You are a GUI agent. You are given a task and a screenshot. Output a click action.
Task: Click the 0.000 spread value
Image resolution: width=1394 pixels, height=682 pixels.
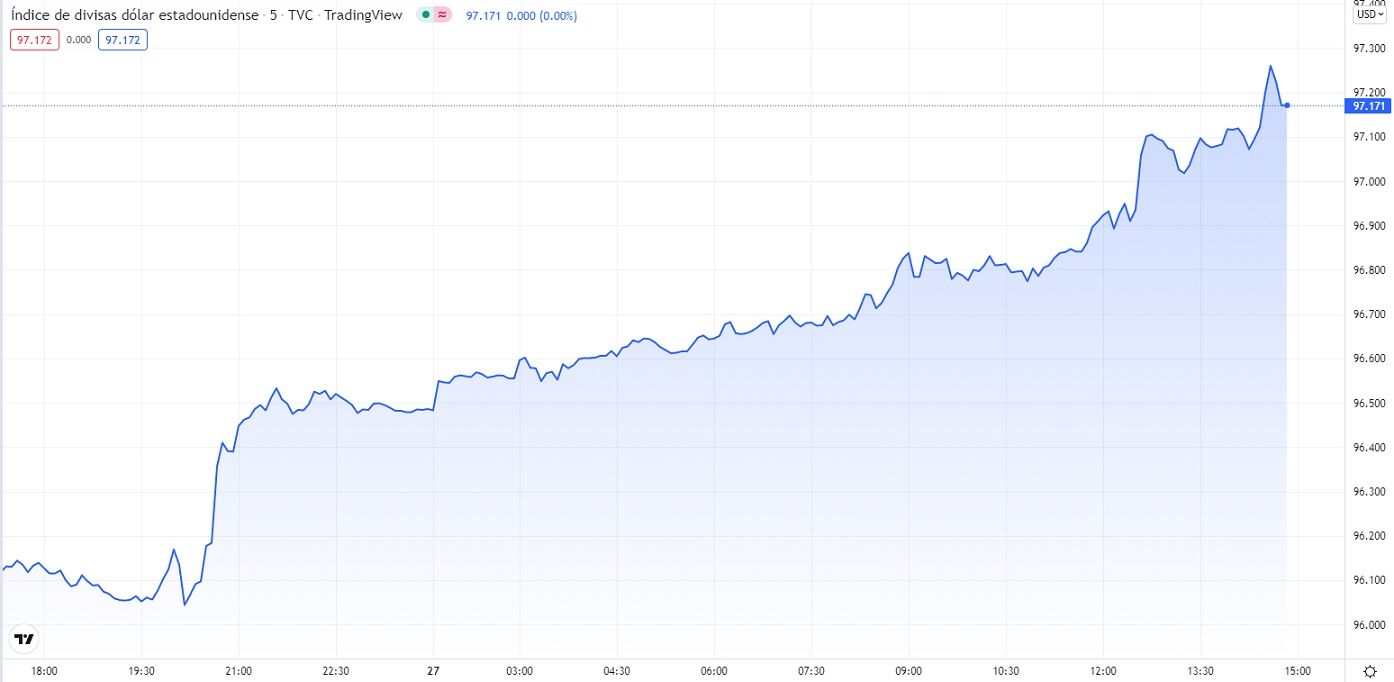[x=79, y=40]
